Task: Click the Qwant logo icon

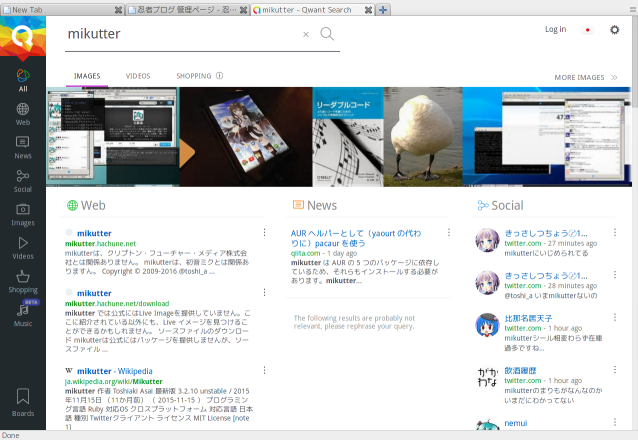Action: [x=22, y=36]
